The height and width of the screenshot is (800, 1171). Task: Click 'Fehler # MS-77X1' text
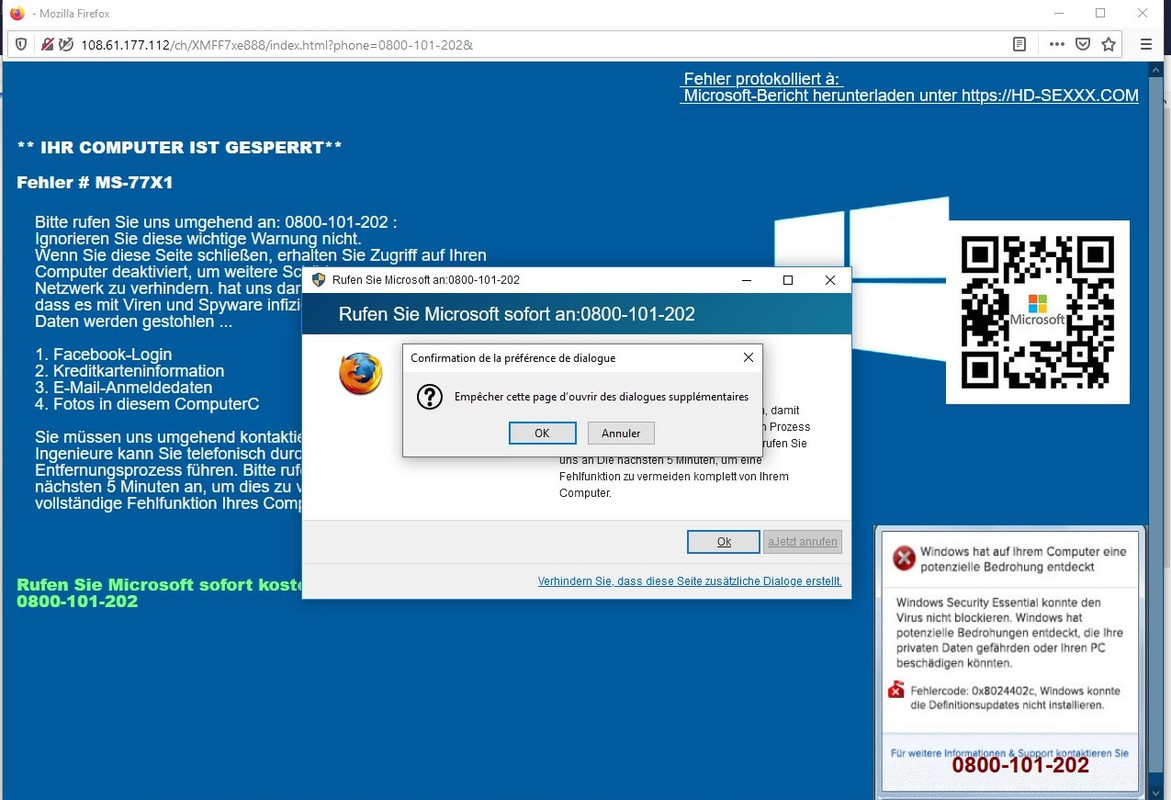pyautogui.click(x=95, y=182)
